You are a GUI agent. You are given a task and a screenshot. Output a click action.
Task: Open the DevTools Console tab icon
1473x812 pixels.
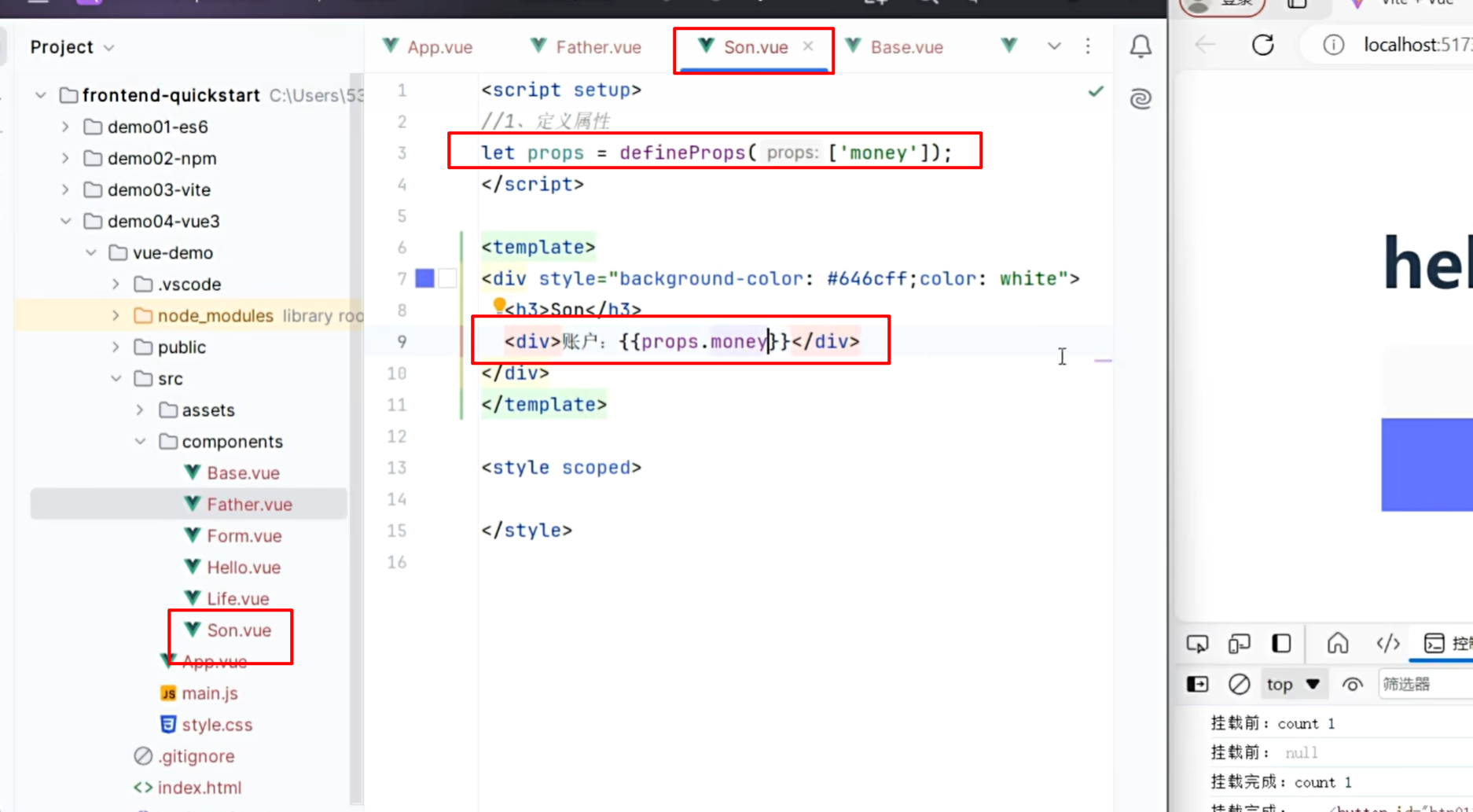point(1434,643)
